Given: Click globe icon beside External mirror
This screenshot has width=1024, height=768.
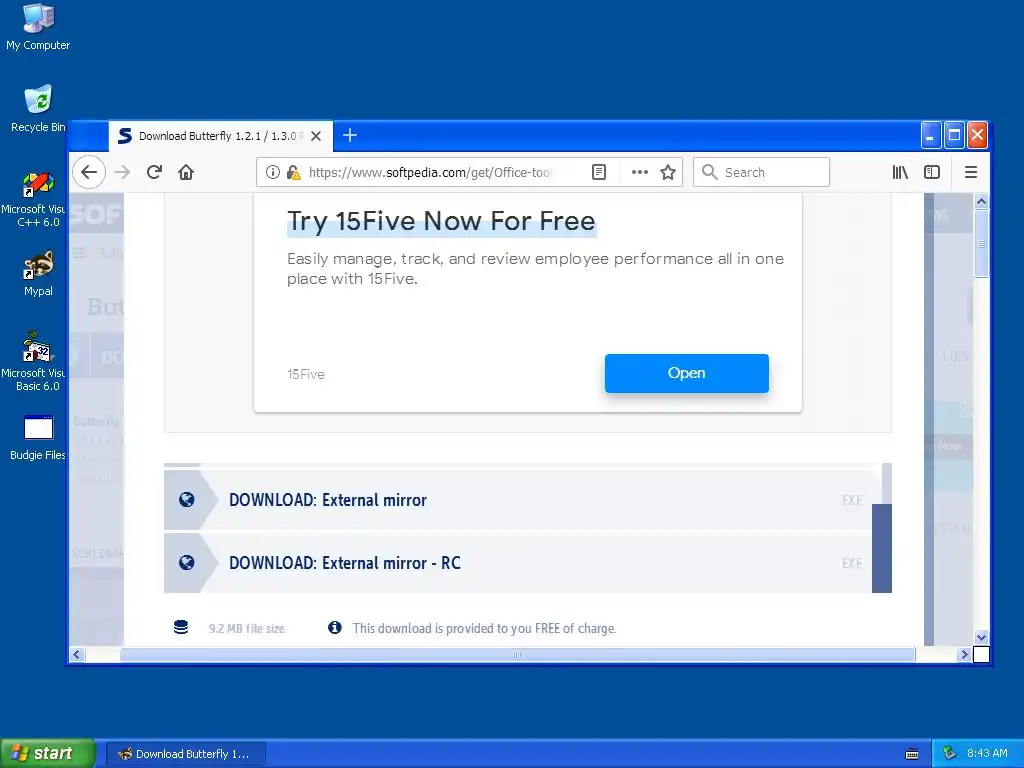Looking at the screenshot, I should [187, 500].
